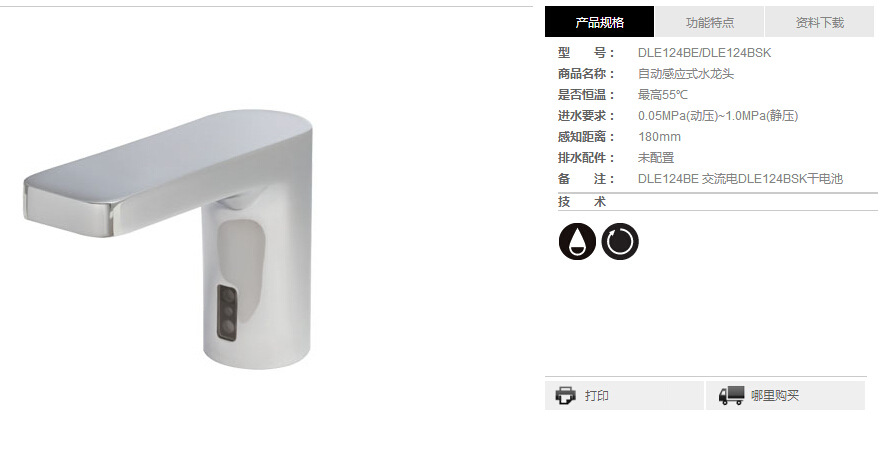Viewport: 885px width, 457px height.
Task: Click the faucet's sensor window in the image
Action: 227,313
